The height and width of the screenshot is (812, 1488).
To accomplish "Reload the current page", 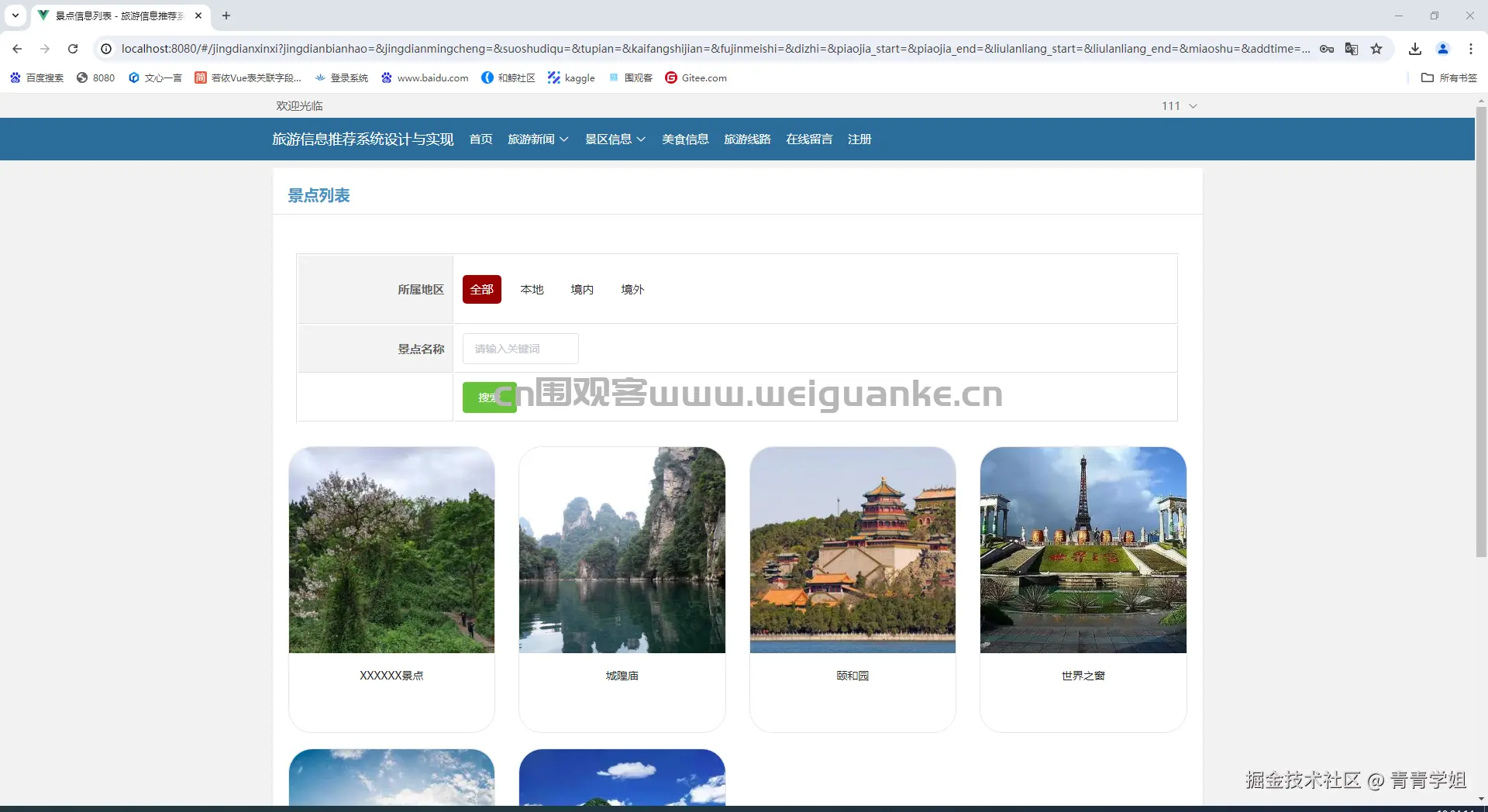I will 73,48.
